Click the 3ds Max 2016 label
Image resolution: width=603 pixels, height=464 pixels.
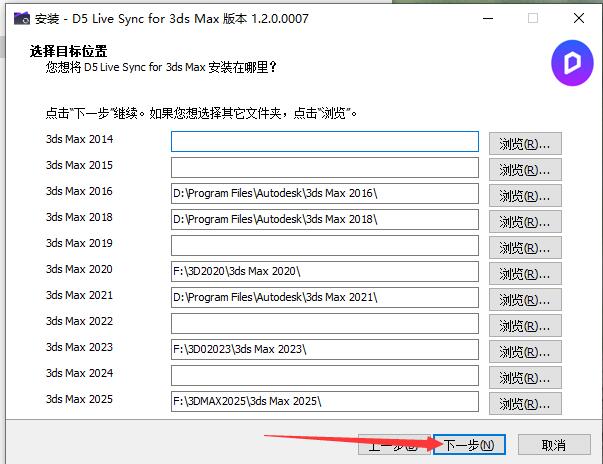tap(79, 191)
